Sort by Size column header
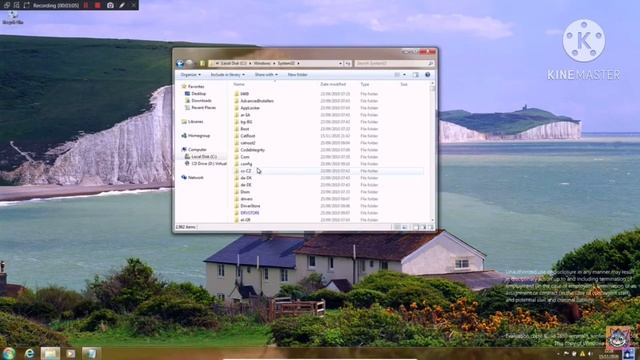Image resolution: width=640 pixels, height=360 pixels. (x=404, y=84)
